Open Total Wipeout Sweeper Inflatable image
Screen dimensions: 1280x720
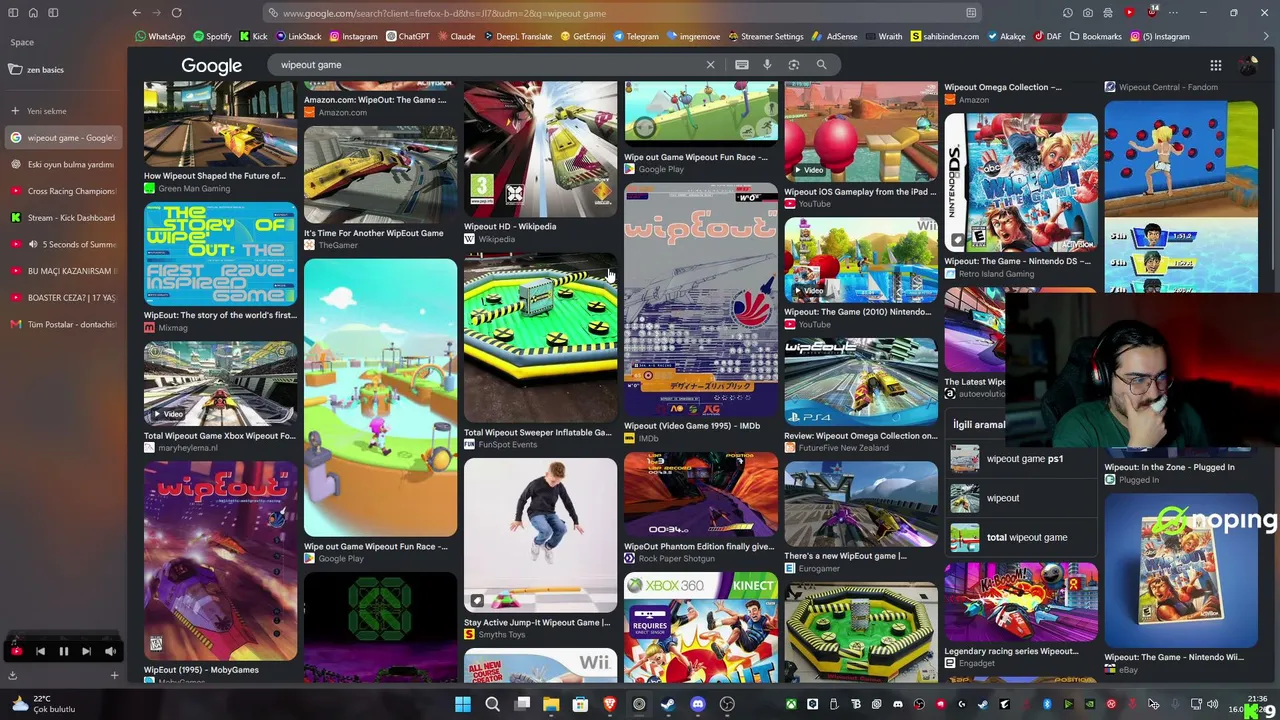(540, 338)
